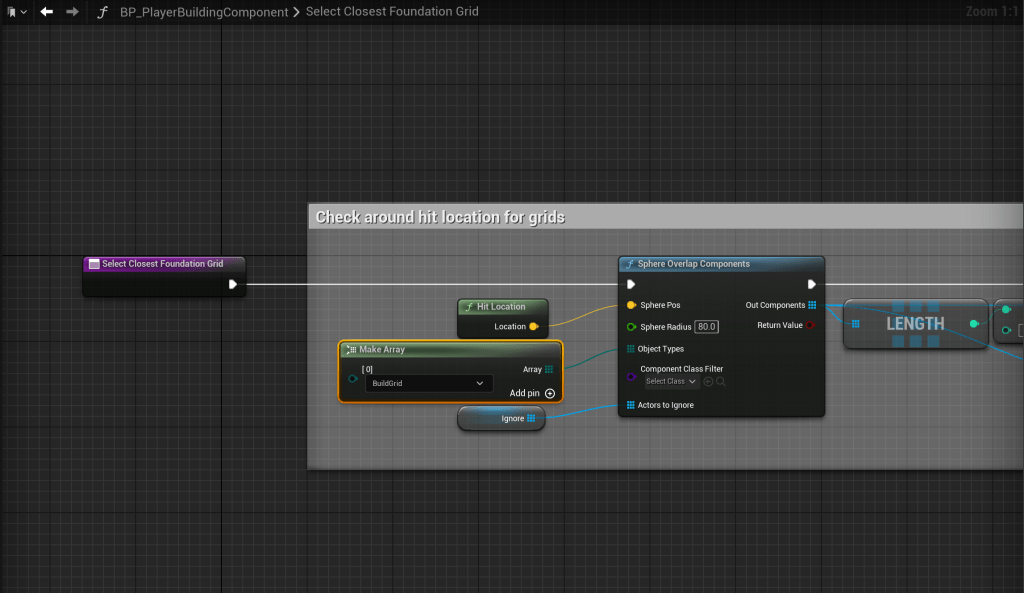Click the entry node execution output pin
The width and height of the screenshot is (1024, 593).
point(232,284)
